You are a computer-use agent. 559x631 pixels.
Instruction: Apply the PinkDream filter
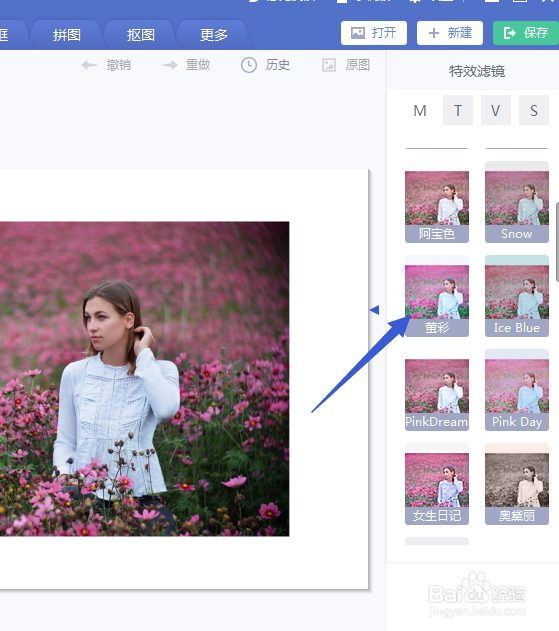pyautogui.click(x=437, y=390)
